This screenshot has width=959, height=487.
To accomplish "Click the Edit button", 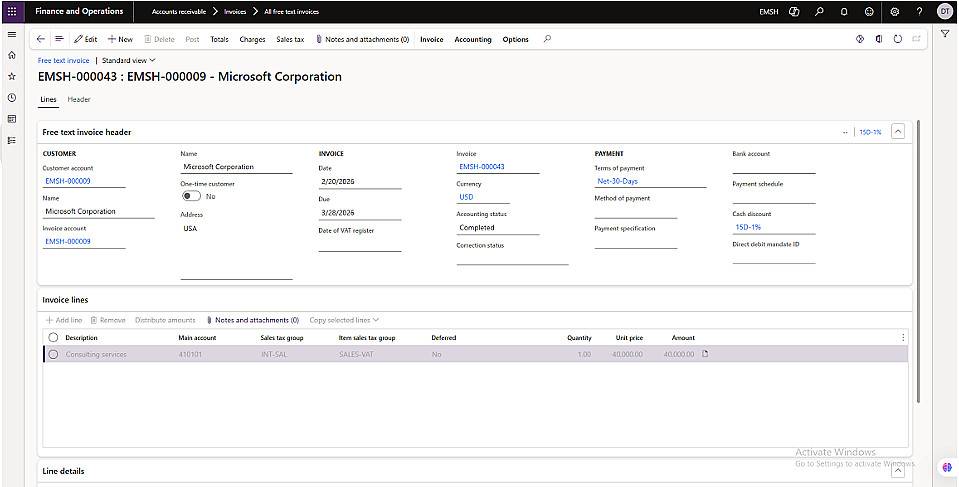I will [x=85, y=39].
